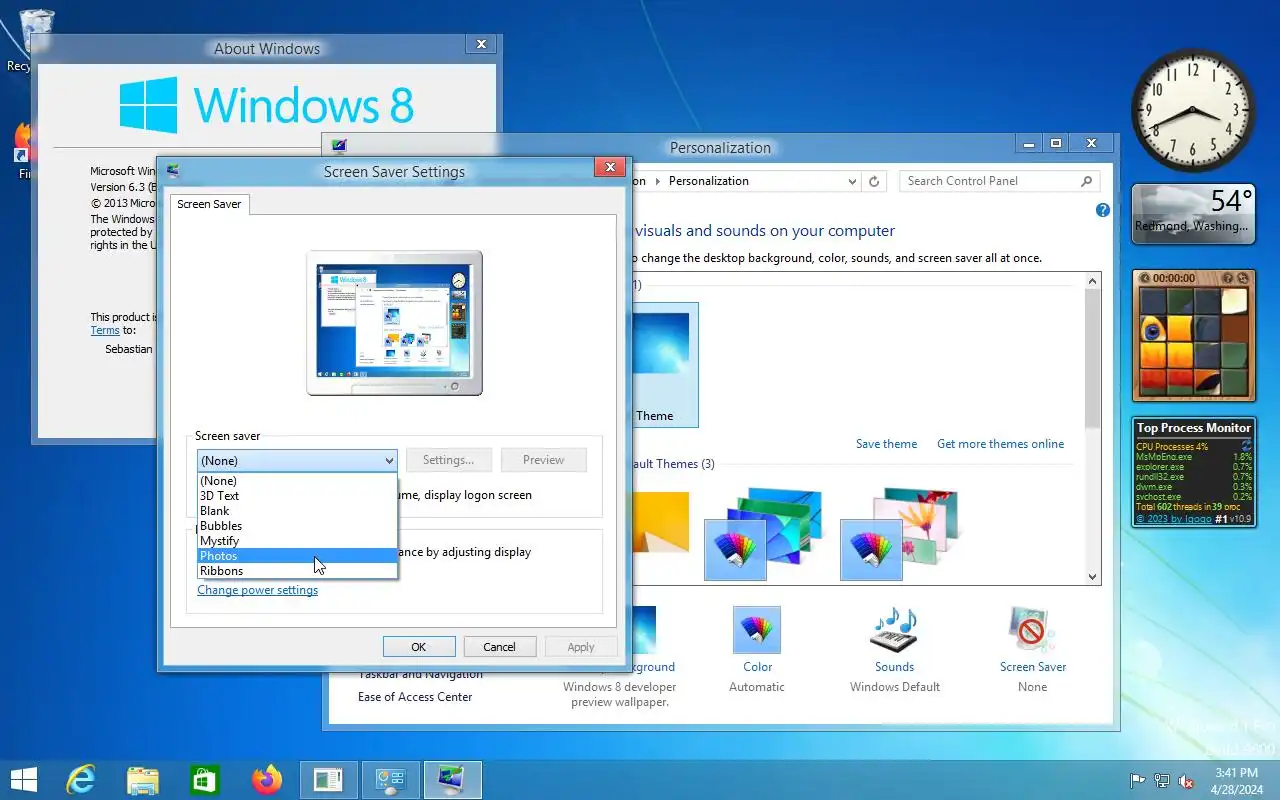The width and height of the screenshot is (1280, 800).
Task: Choose 3D Text from the dropdown list
Action: (297, 496)
